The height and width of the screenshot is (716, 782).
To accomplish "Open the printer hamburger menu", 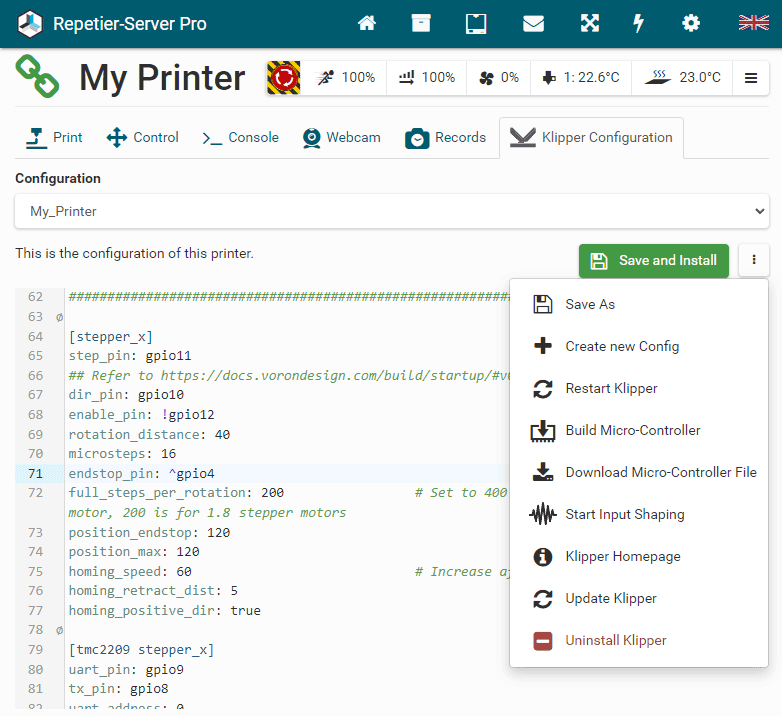I will [751, 78].
